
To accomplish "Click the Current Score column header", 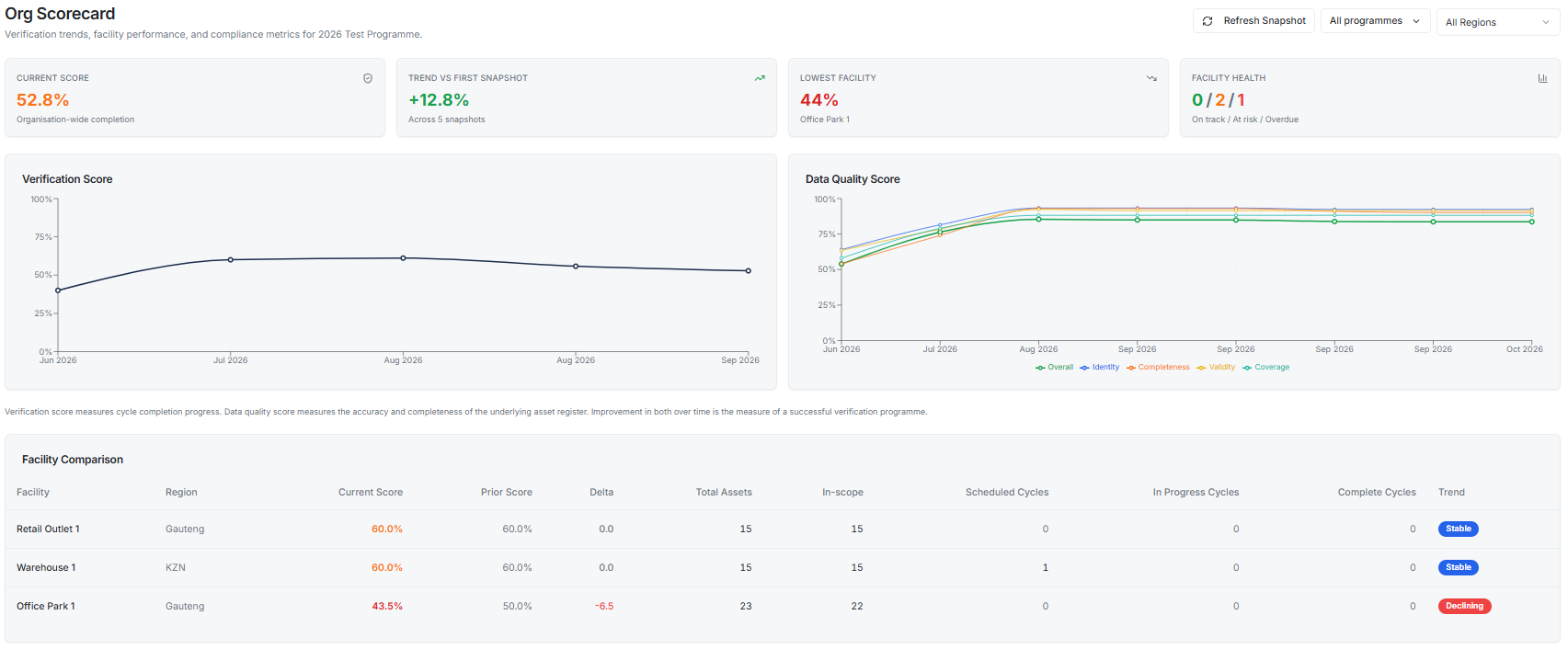I will 371,493.
